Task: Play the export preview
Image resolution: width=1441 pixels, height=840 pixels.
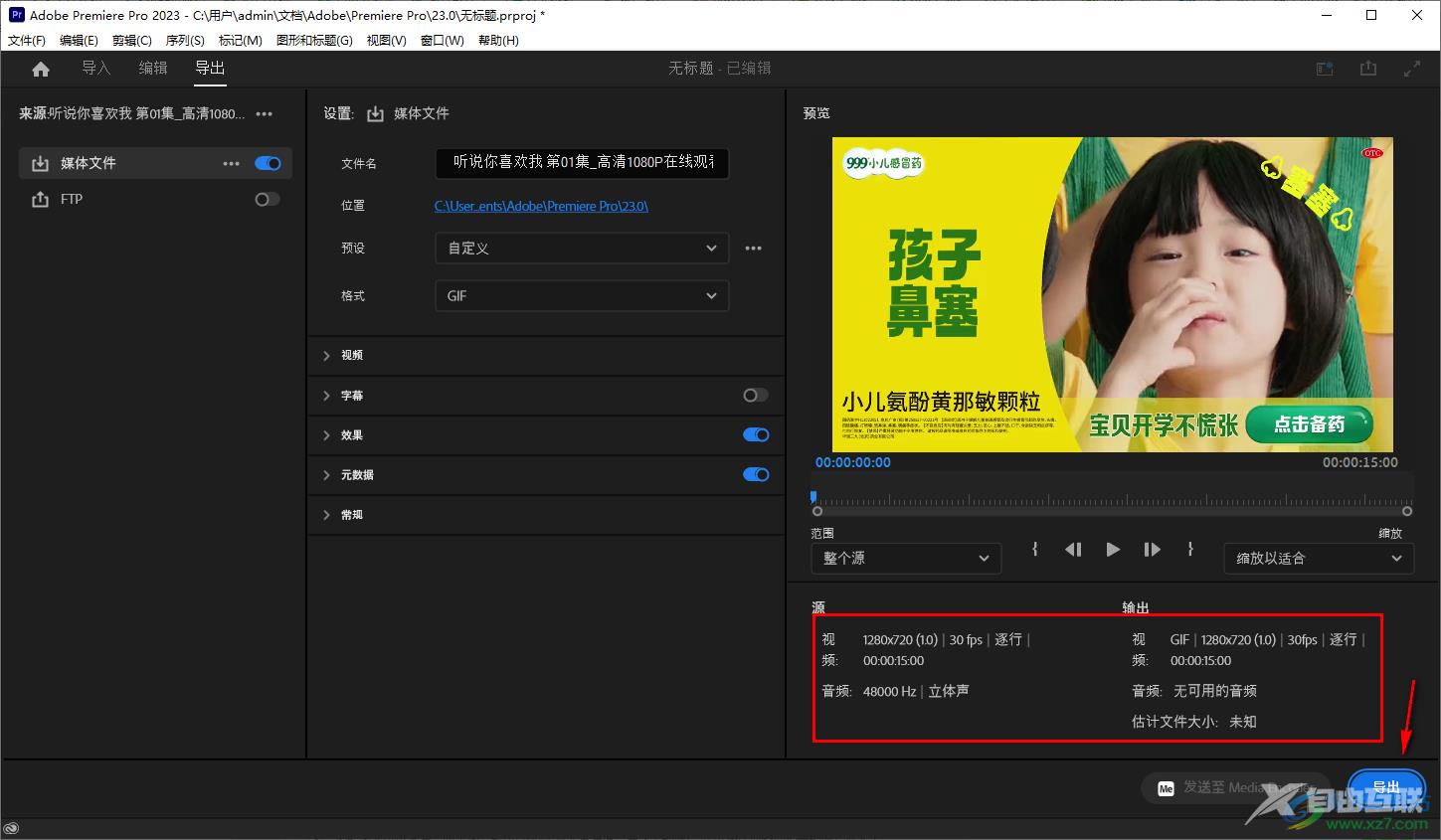Action: click(x=1113, y=549)
